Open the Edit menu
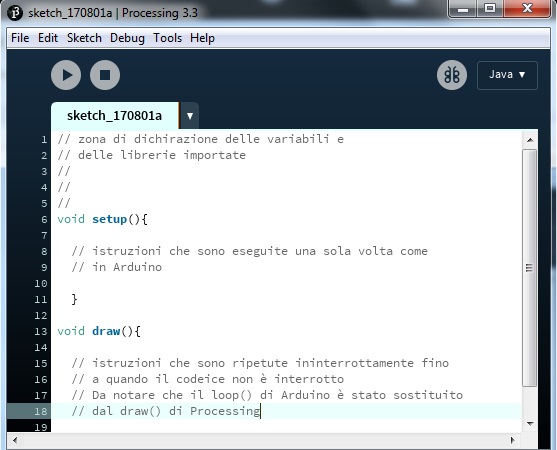The image size is (557, 450). point(48,38)
